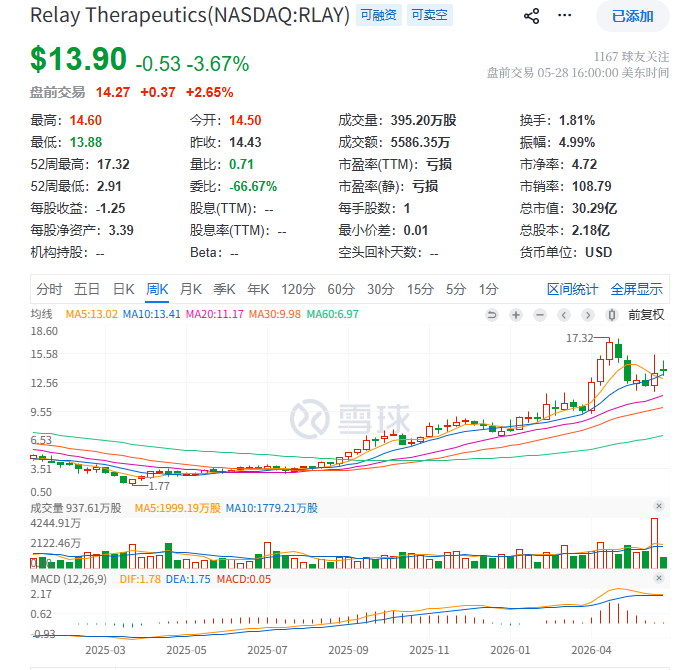
Task: Click the 盘前交易 14.27 price
Action: pos(113,93)
